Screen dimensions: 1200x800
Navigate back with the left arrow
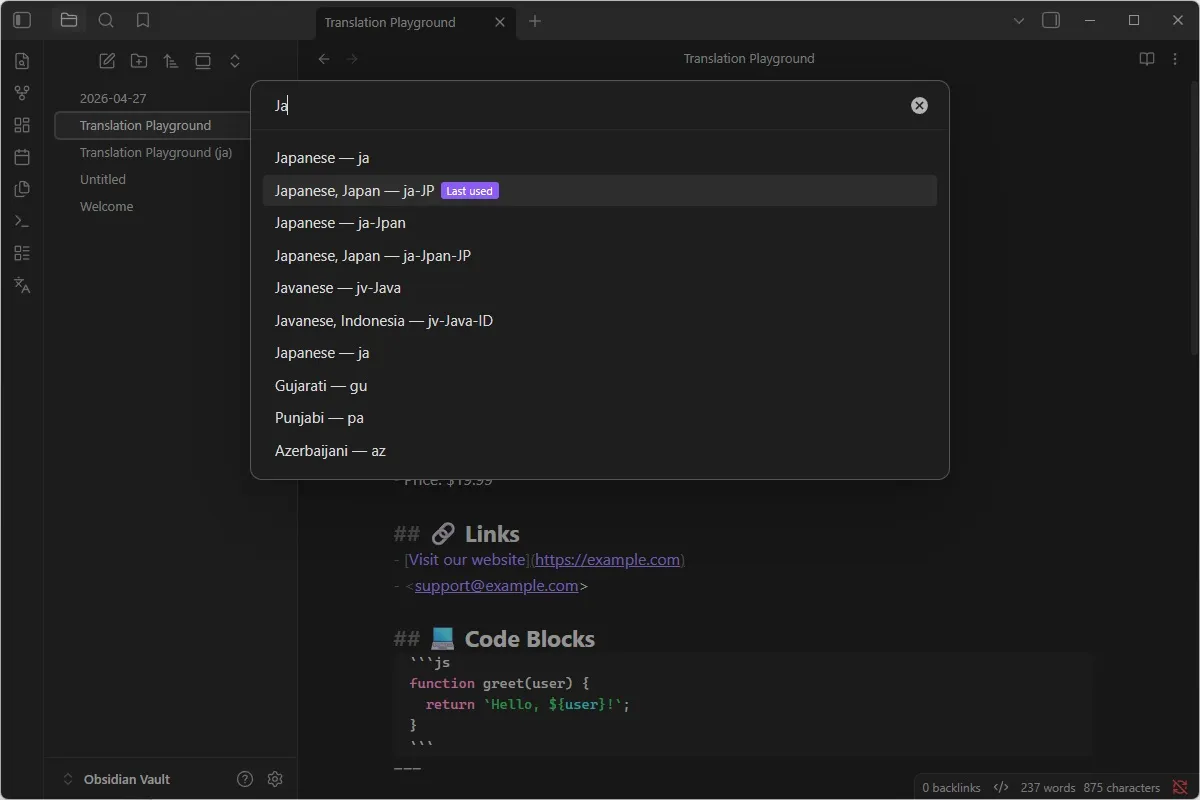pyautogui.click(x=324, y=59)
